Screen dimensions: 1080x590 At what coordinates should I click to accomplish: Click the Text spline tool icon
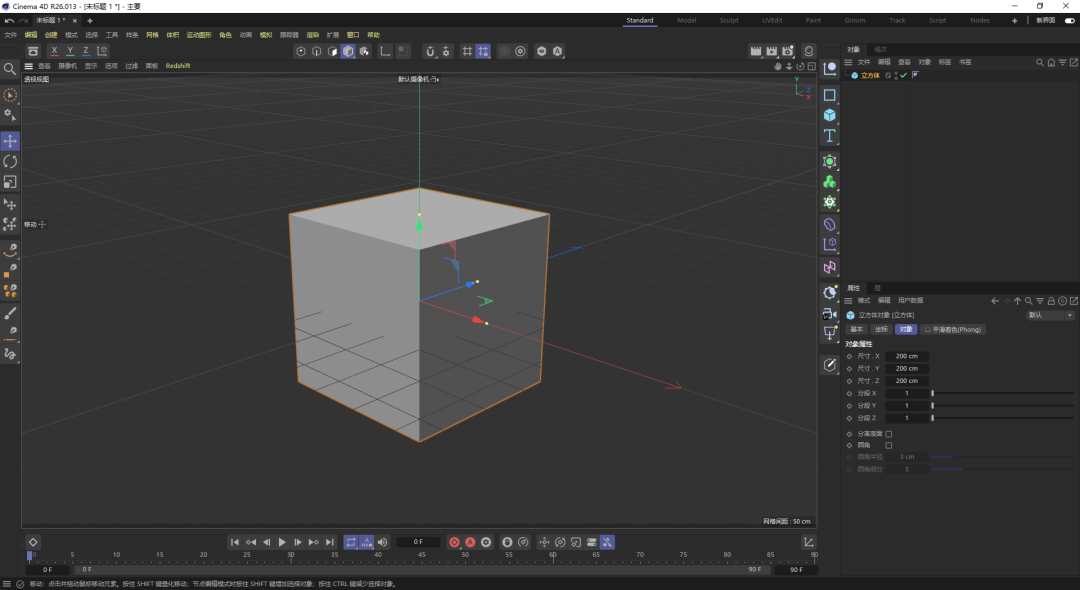coord(829,136)
